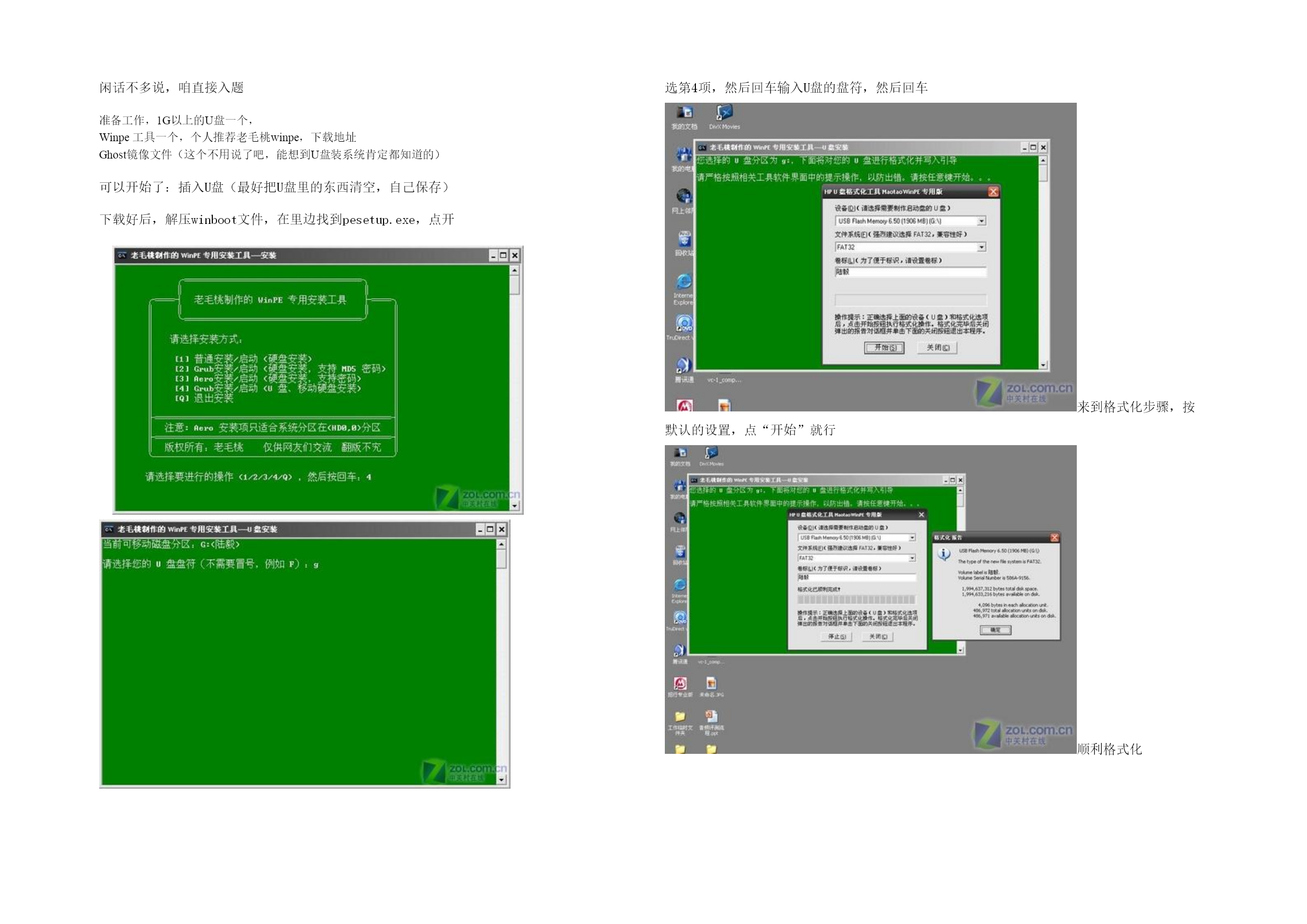Image resolution: width=1307 pixels, height=924 pixels.
Task: Click 关闭(C) next to the 开始 button
Action: (x=937, y=348)
